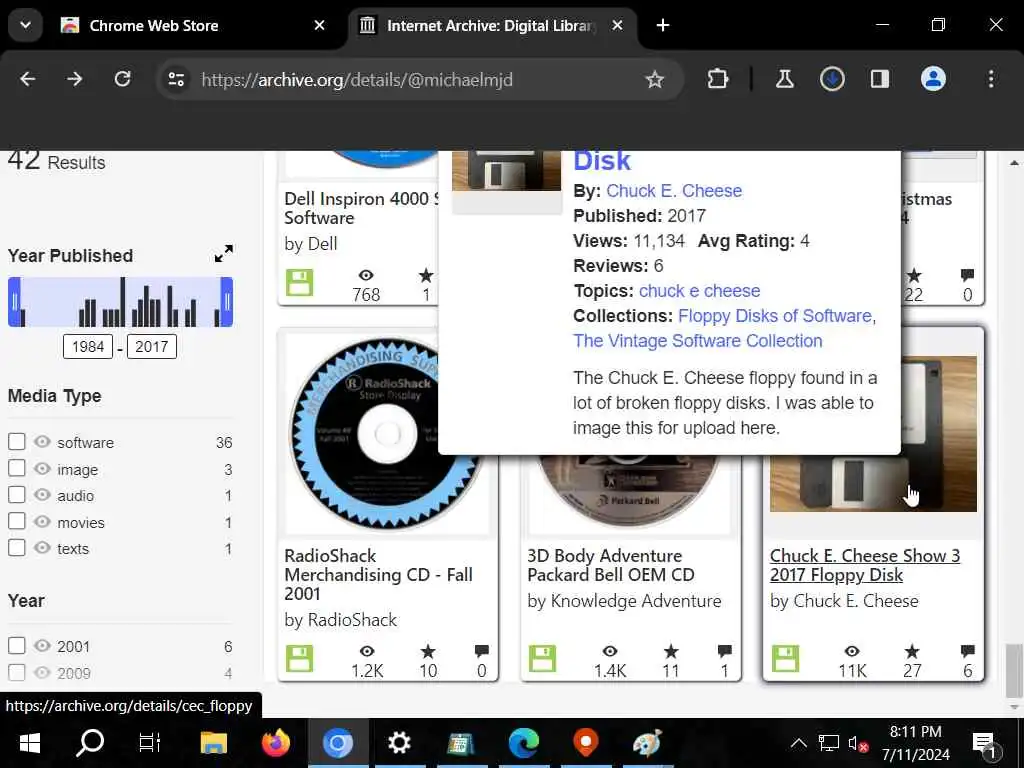Click the favorites star on Chuck E. Cheese card
The height and width of the screenshot is (768, 1024).
912,651
